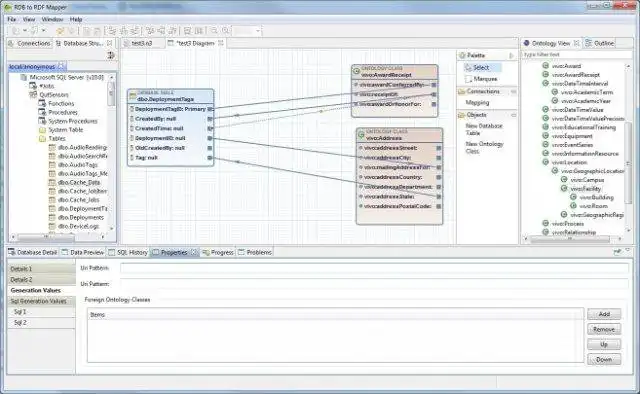
Task: Open the View menu
Action: 29,19
